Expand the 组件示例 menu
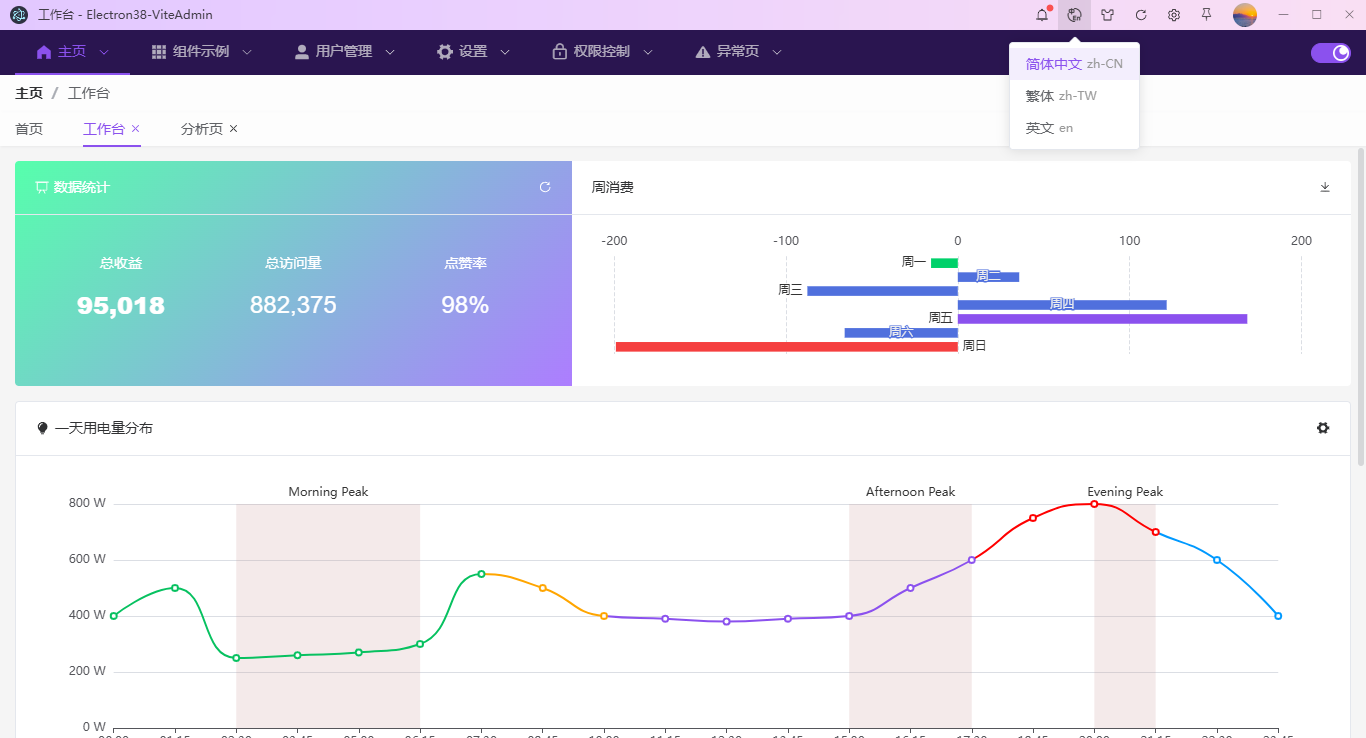 (x=201, y=51)
